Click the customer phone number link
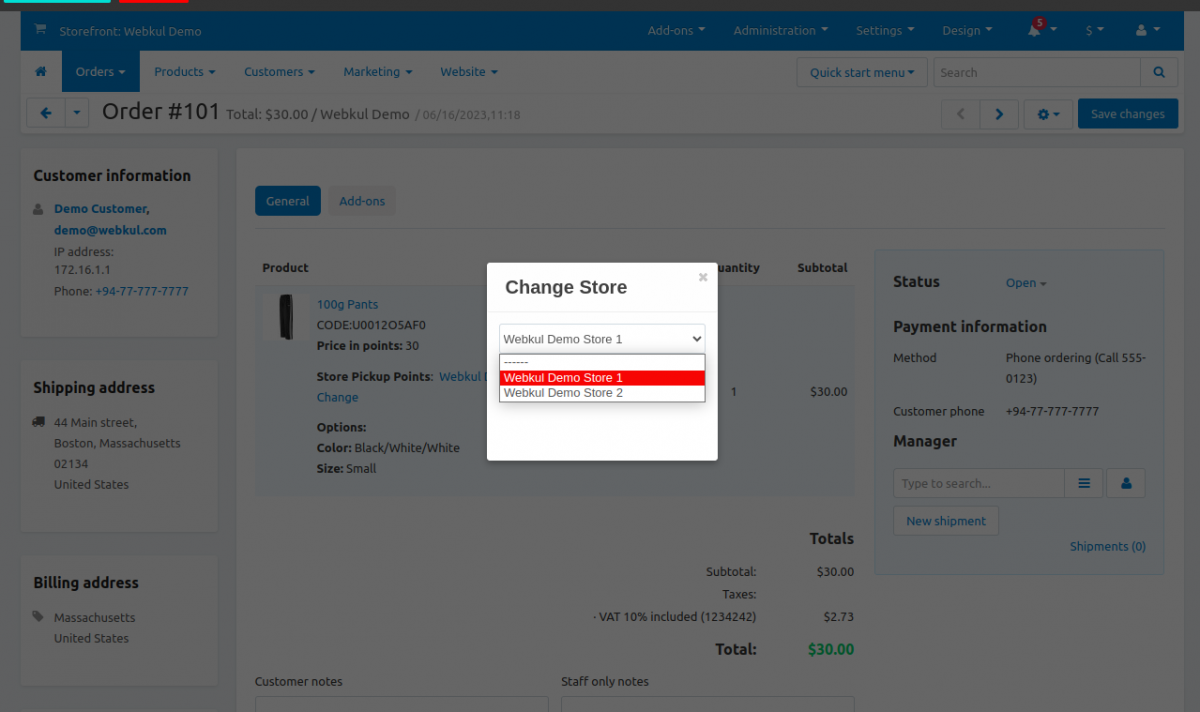 142,291
